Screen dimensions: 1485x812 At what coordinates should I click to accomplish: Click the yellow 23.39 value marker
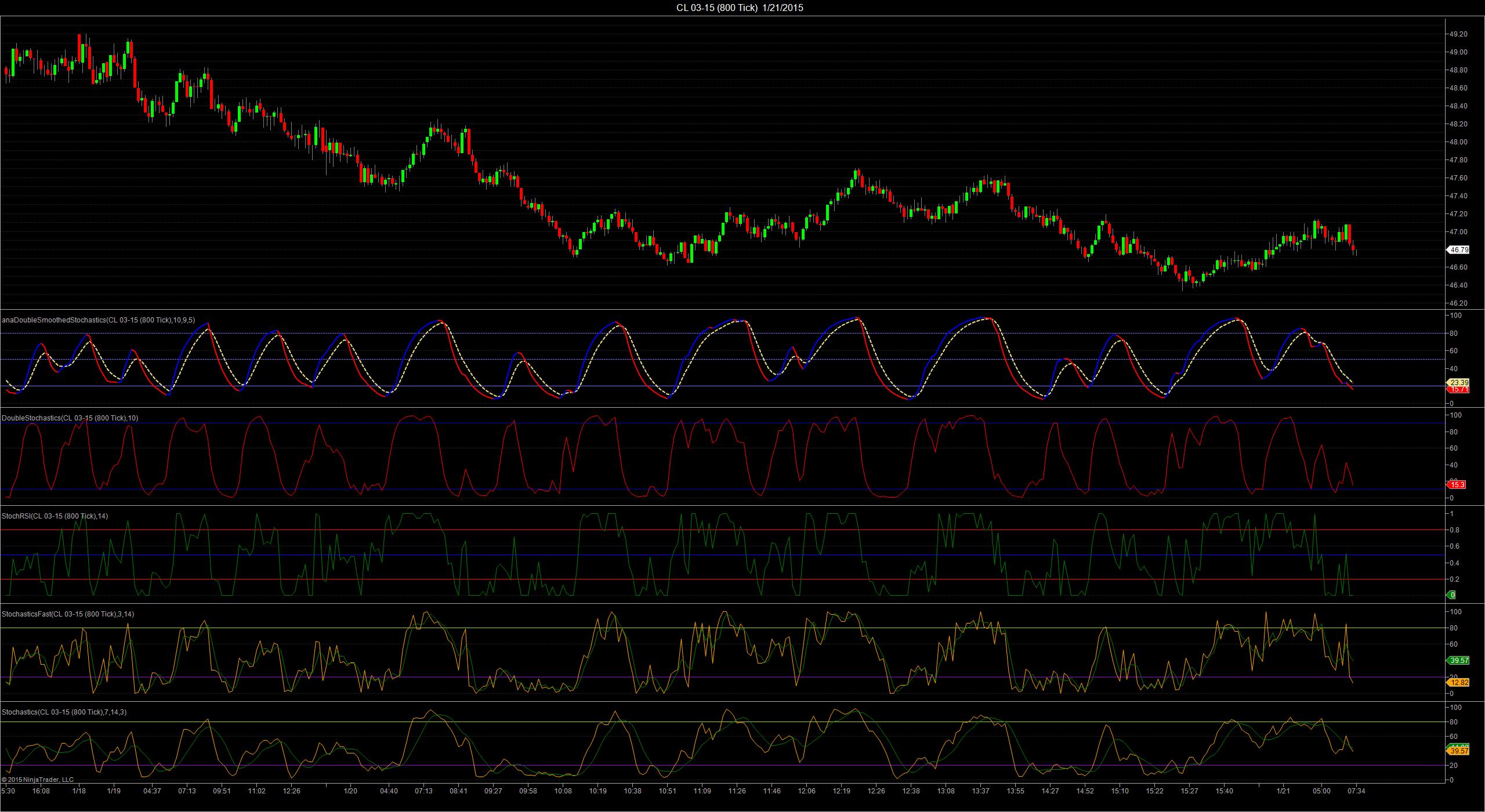pyautogui.click(x=1458, y=382)
